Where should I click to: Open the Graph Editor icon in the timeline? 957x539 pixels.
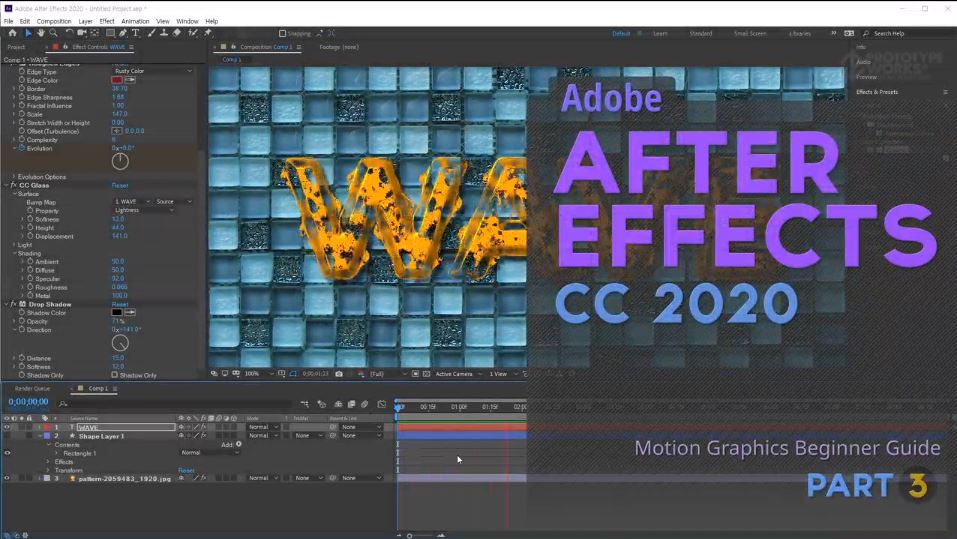(x=381, y=404)
